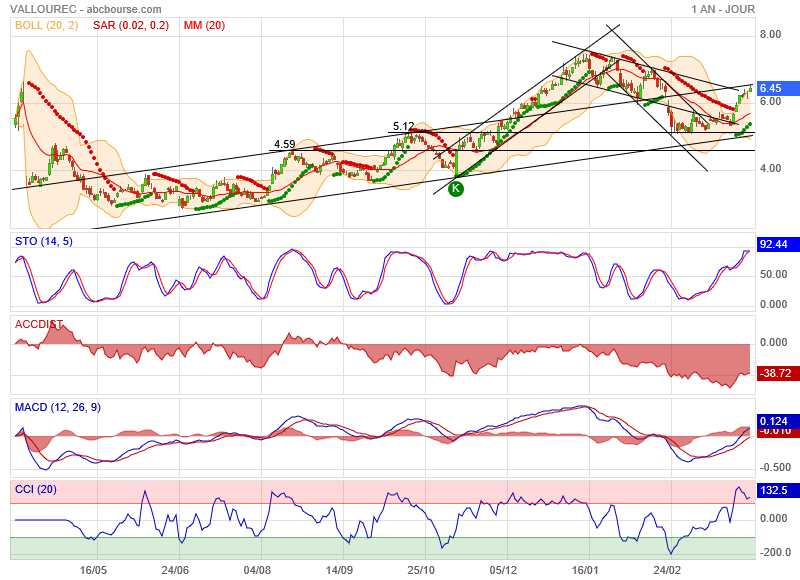Click the blue 6.45 current price tag

tap(778, 88)
